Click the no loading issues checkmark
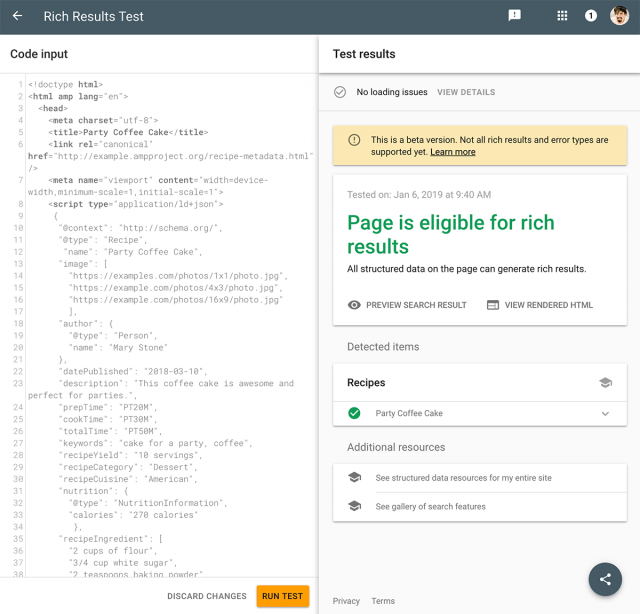Screen dimensions: 640x614 (340, 92)
